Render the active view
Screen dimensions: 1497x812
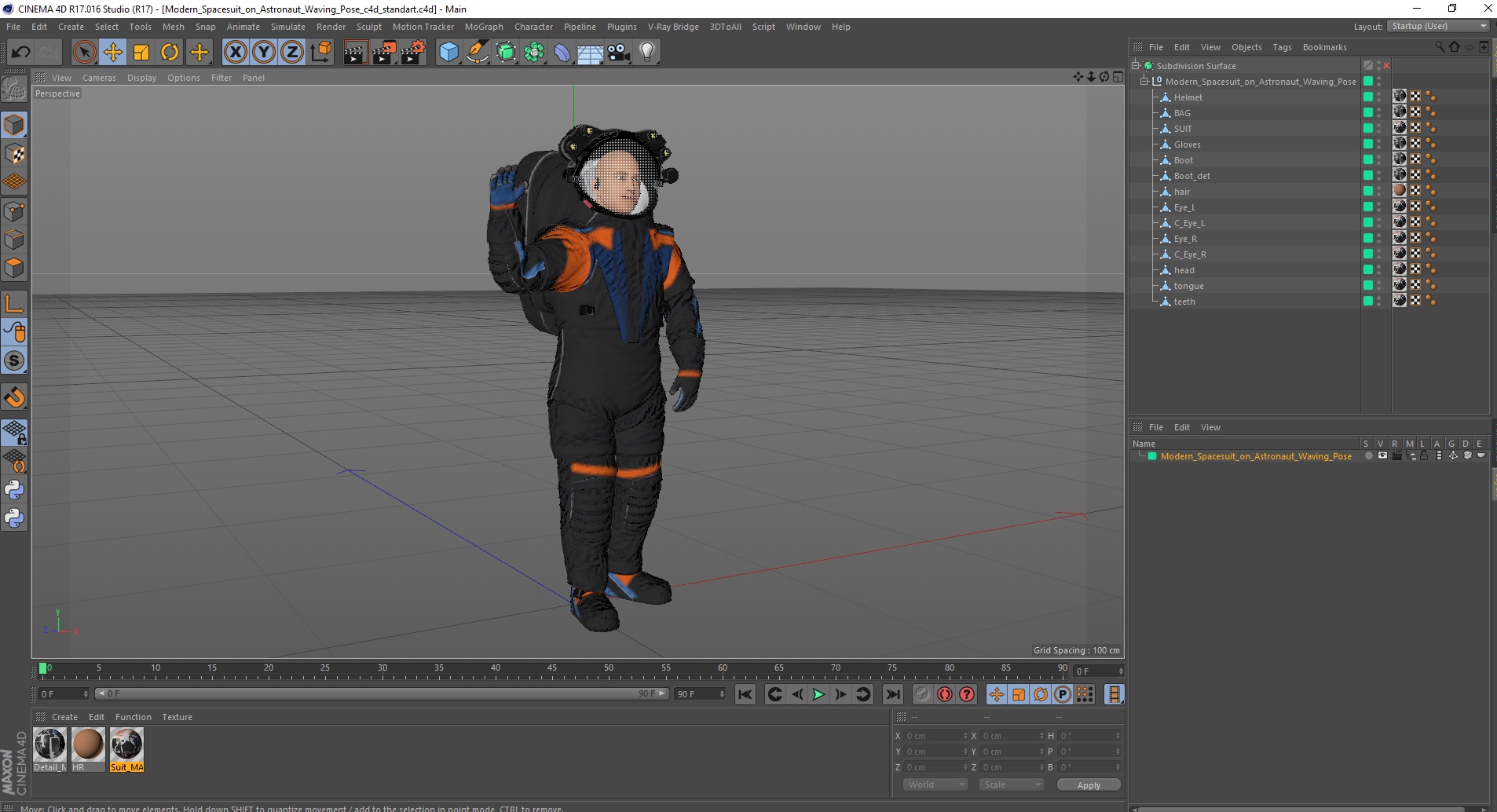click(x=355, y=53)
